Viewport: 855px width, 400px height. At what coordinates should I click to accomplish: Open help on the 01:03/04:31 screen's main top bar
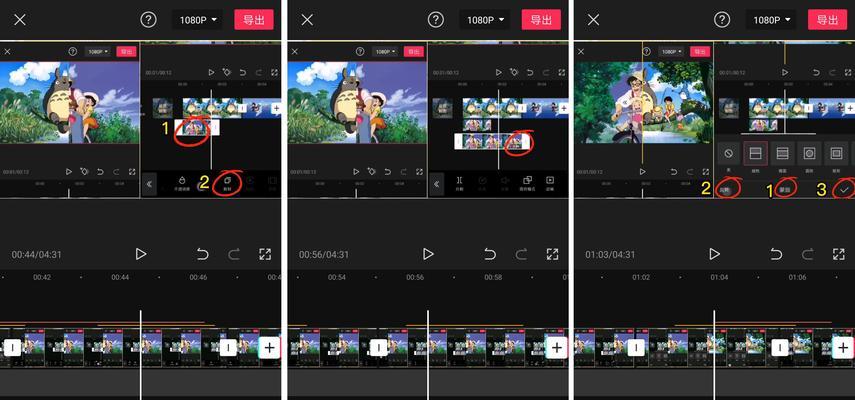(x=722, y=20)
